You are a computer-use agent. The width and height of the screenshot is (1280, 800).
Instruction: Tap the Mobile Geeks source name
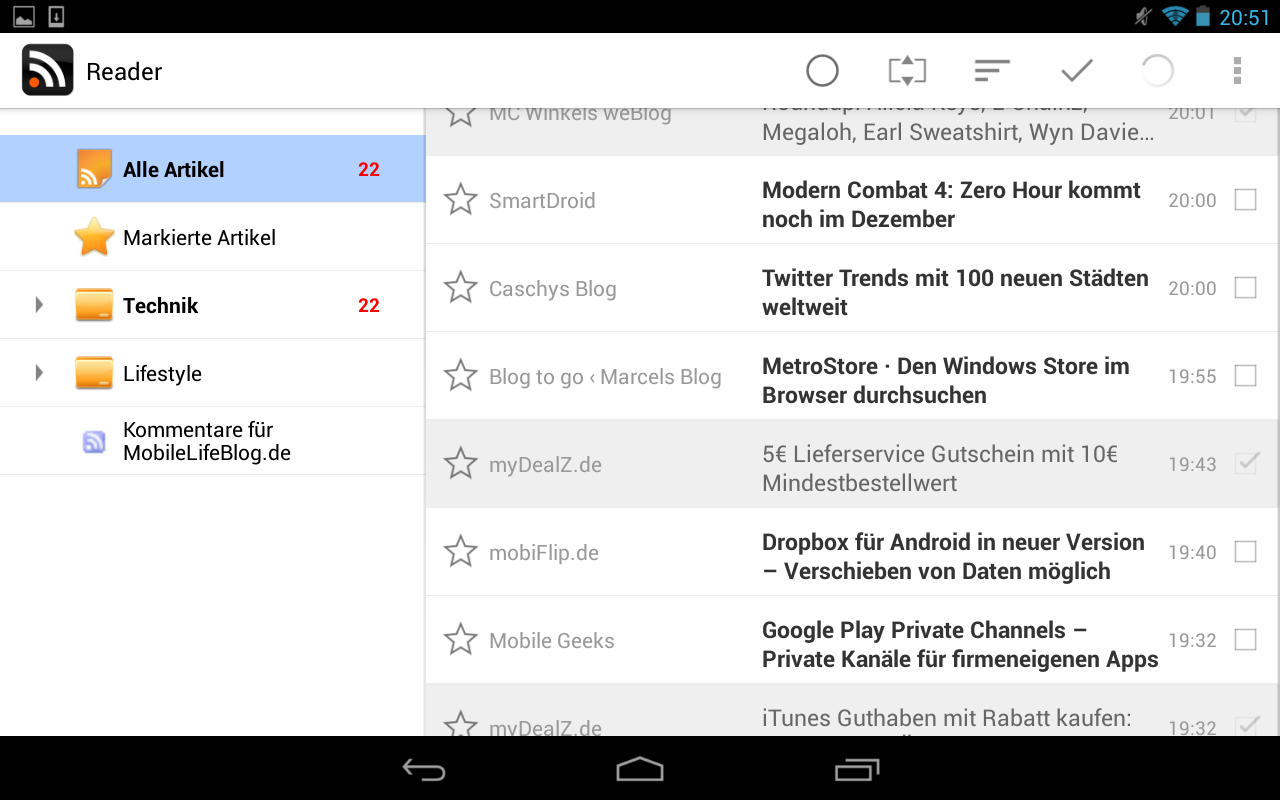552,640
